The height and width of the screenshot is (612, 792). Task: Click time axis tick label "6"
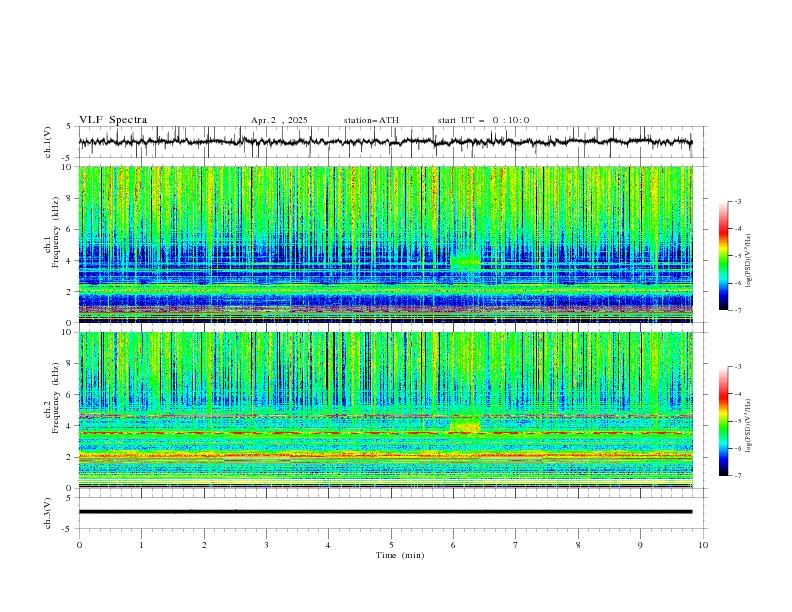[454, 545]
